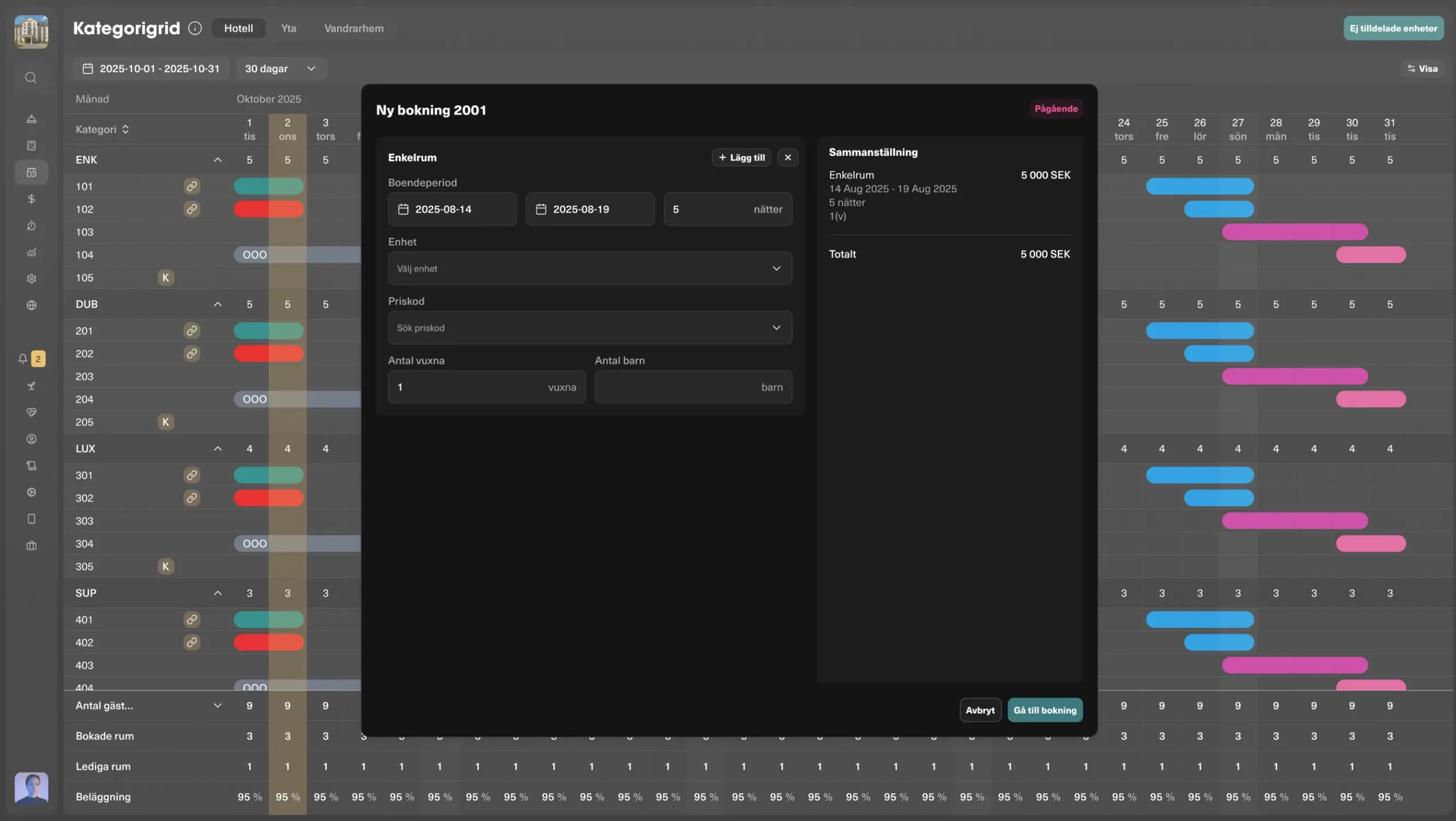Open the calendar icon next to 2025-08-14
This screenshot has height=821, width=1456.
click(x=403, y=209)
